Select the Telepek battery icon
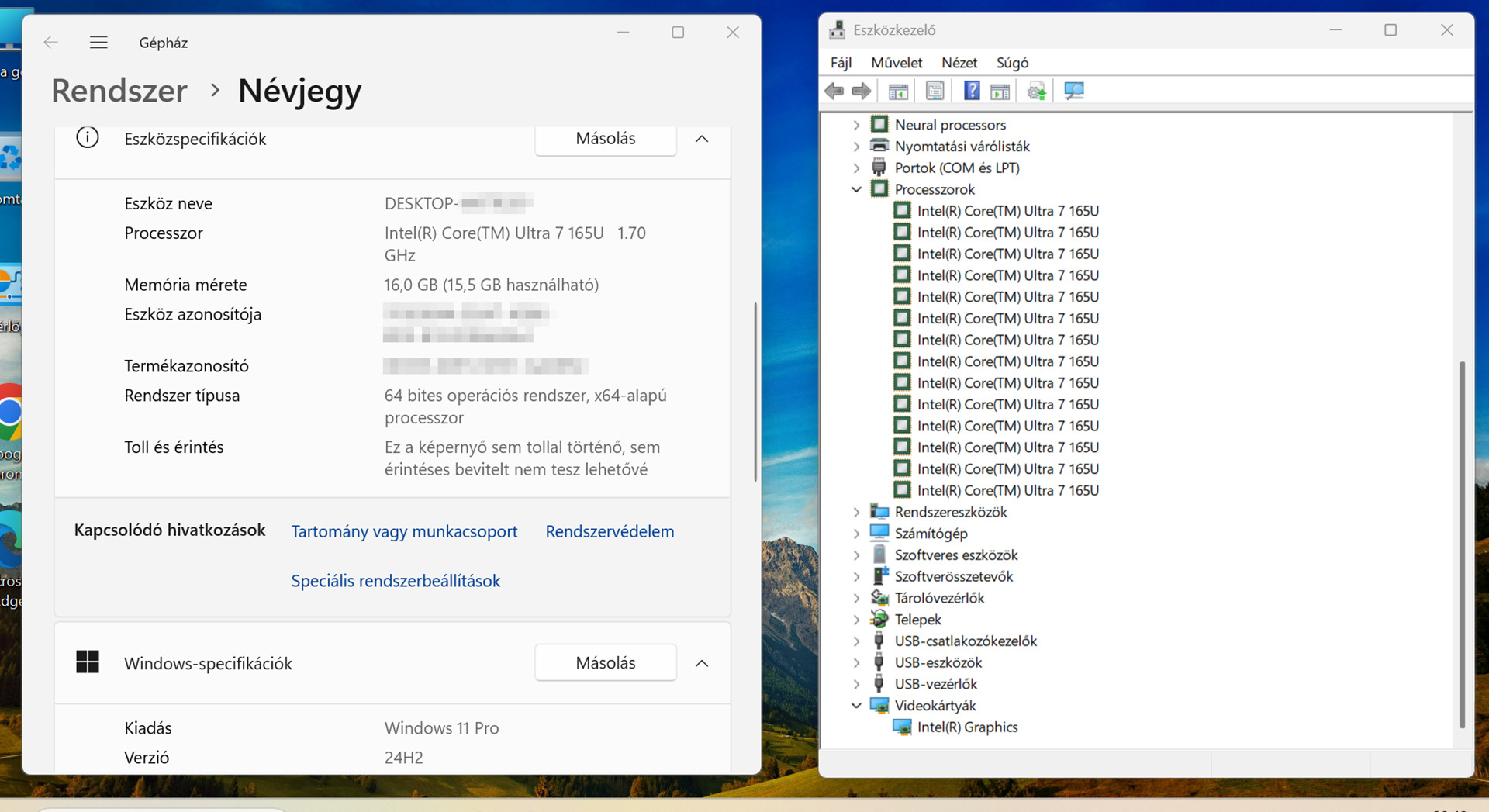Viewport: 1489px width, 812px height. 879,619
